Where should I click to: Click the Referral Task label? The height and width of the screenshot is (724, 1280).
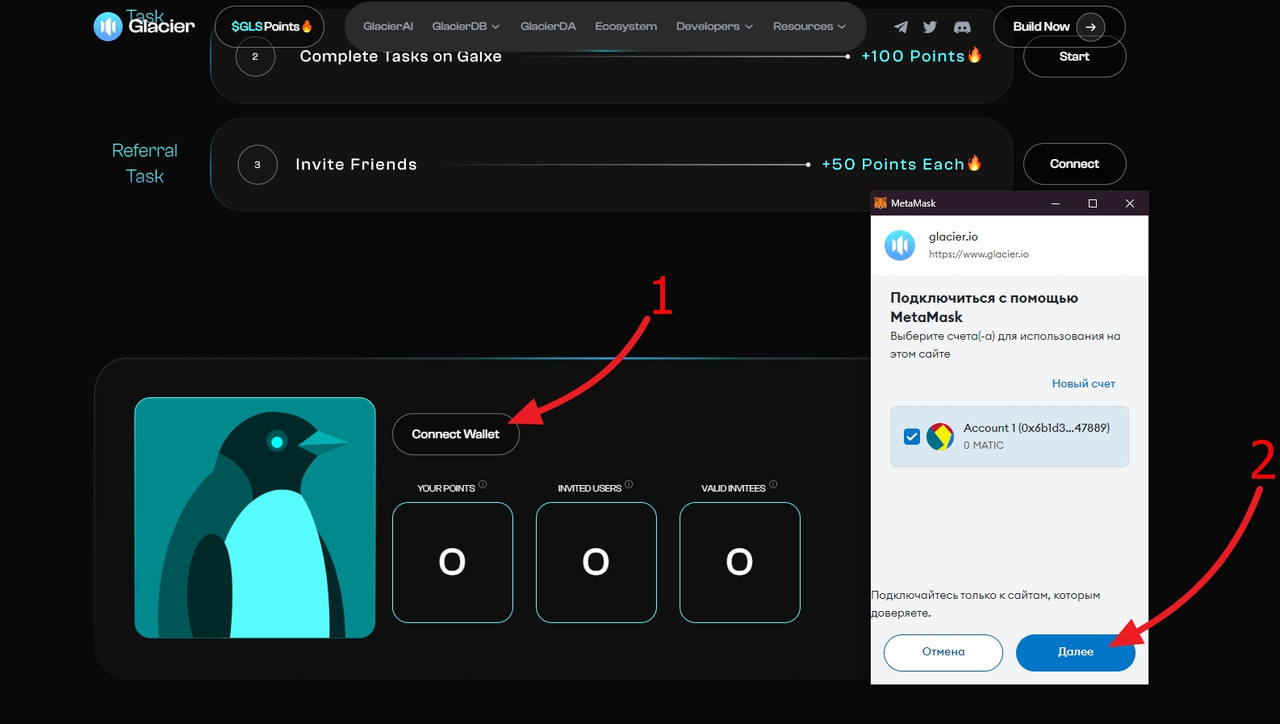(x=145, y=163)
